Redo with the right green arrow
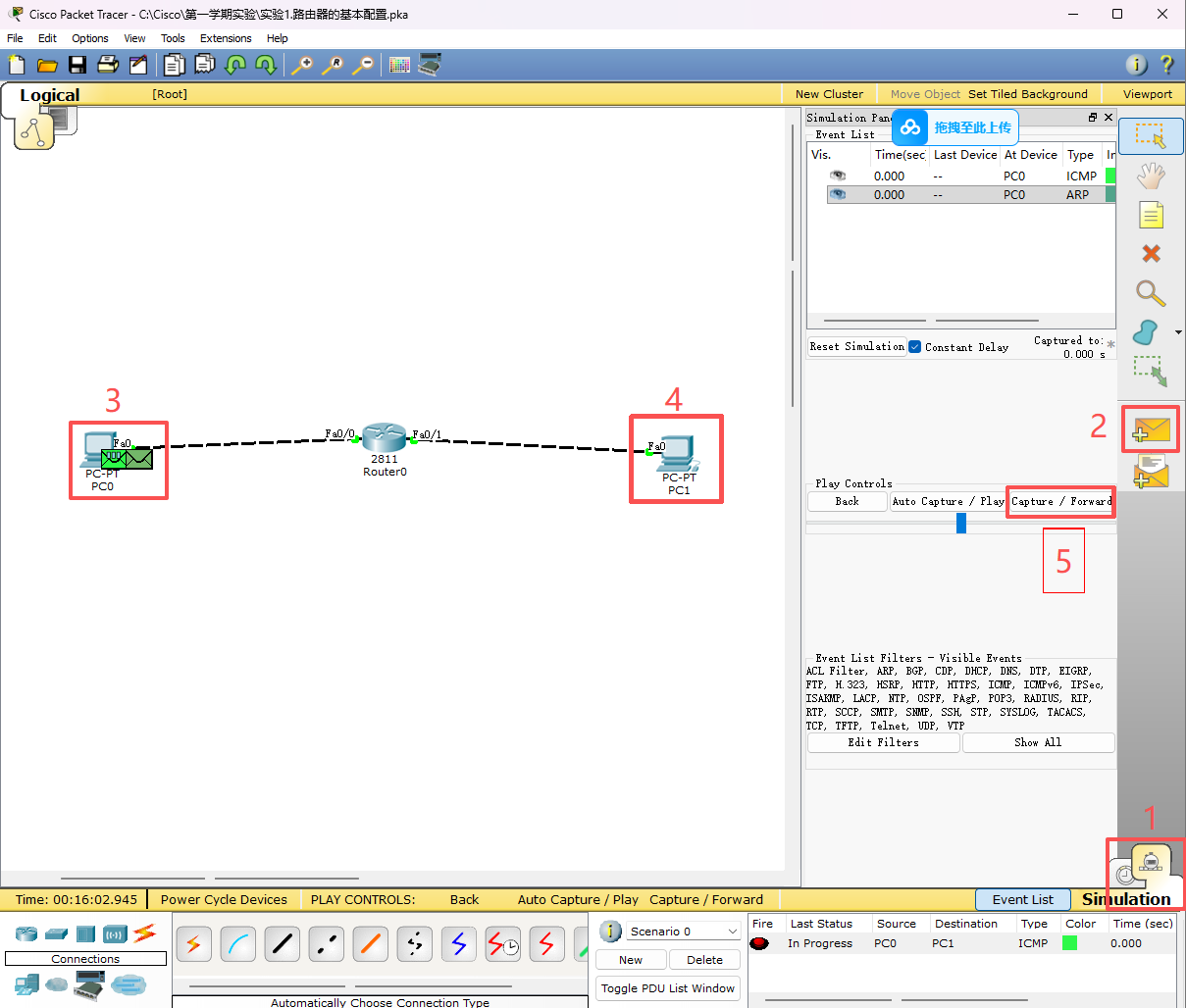The image size is (1186, 1008). [266, 65]
